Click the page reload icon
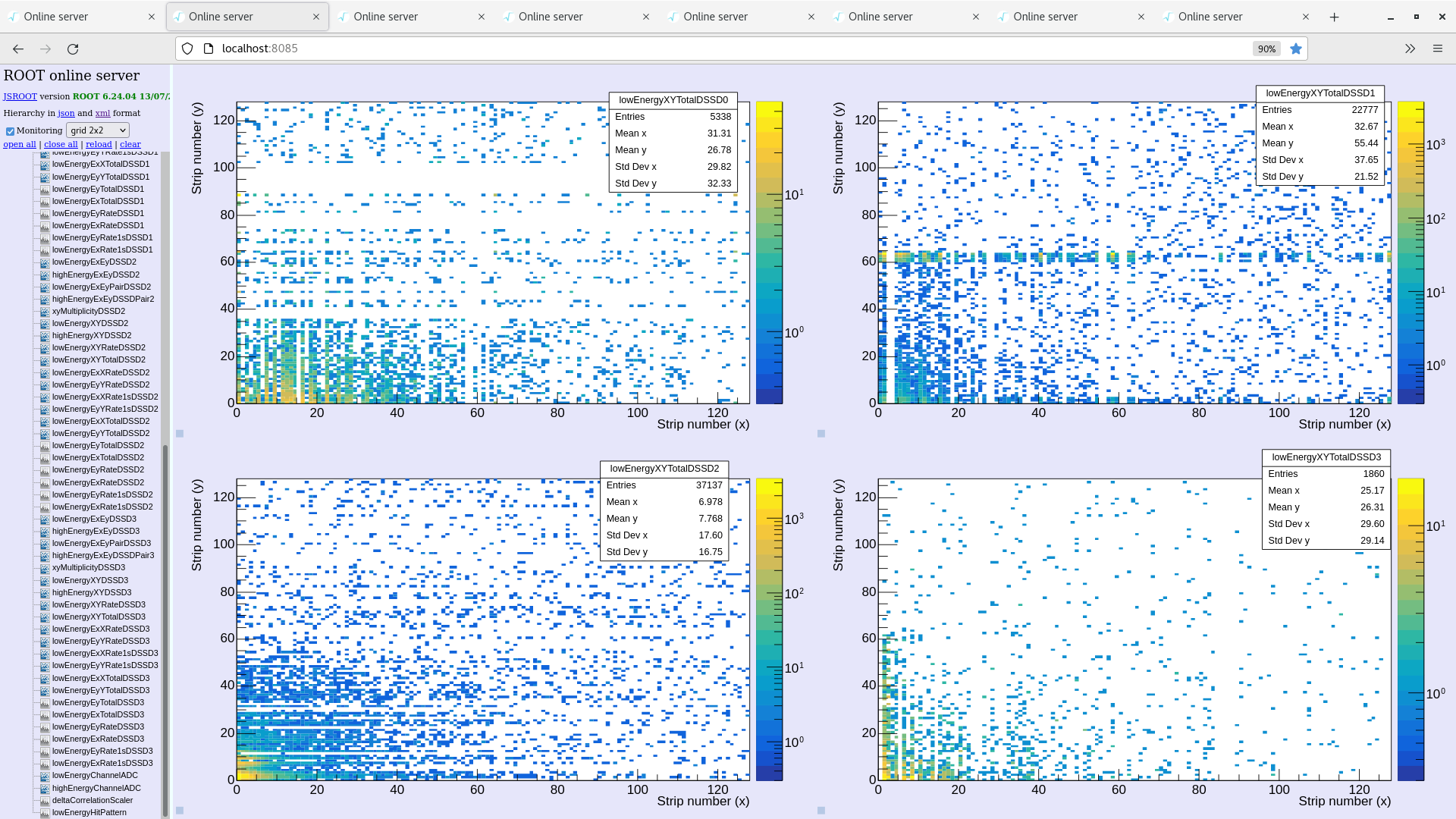 [x=74, y=48]
